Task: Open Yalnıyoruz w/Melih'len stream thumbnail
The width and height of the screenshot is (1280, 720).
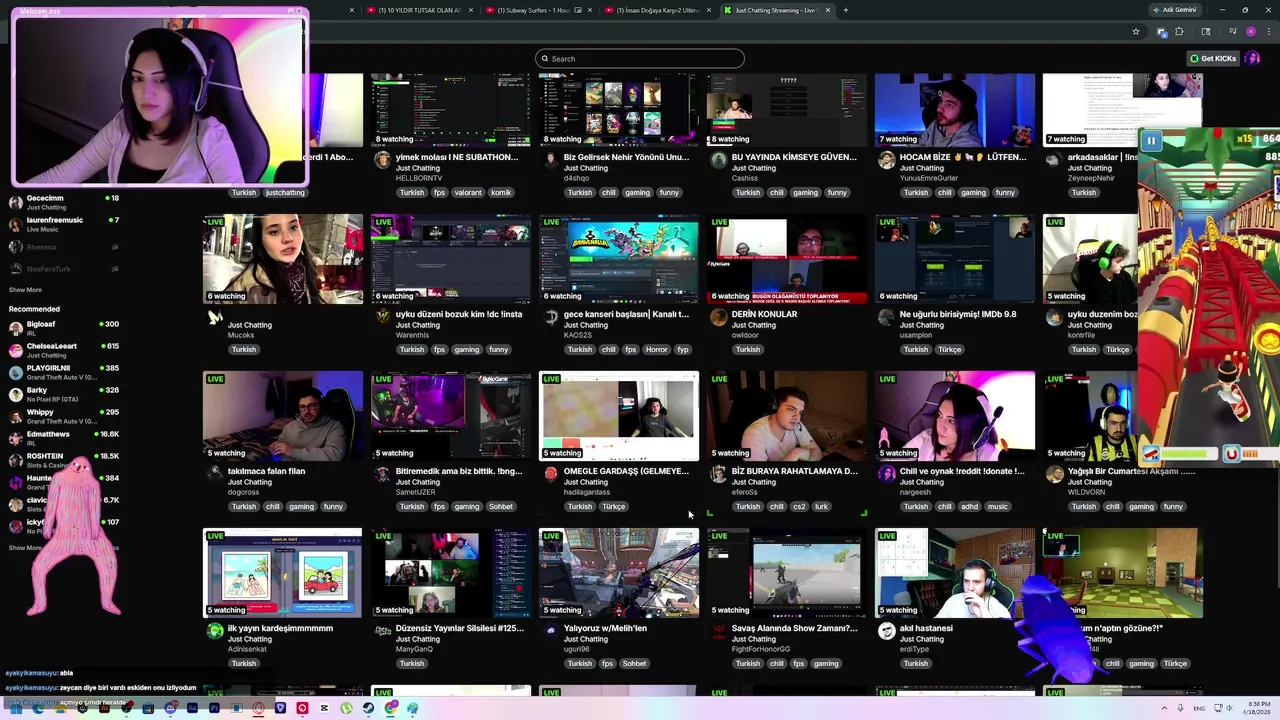Action: click(x=619, y=573)
